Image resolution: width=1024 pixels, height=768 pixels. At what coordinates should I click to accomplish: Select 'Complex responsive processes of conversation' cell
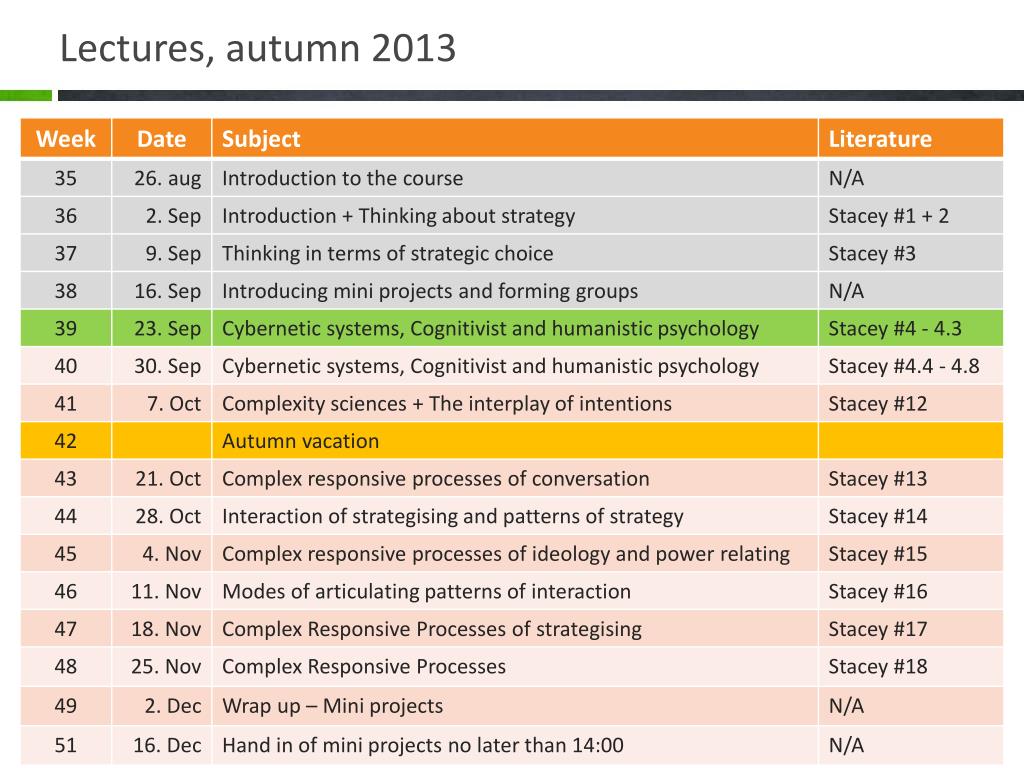515,479
